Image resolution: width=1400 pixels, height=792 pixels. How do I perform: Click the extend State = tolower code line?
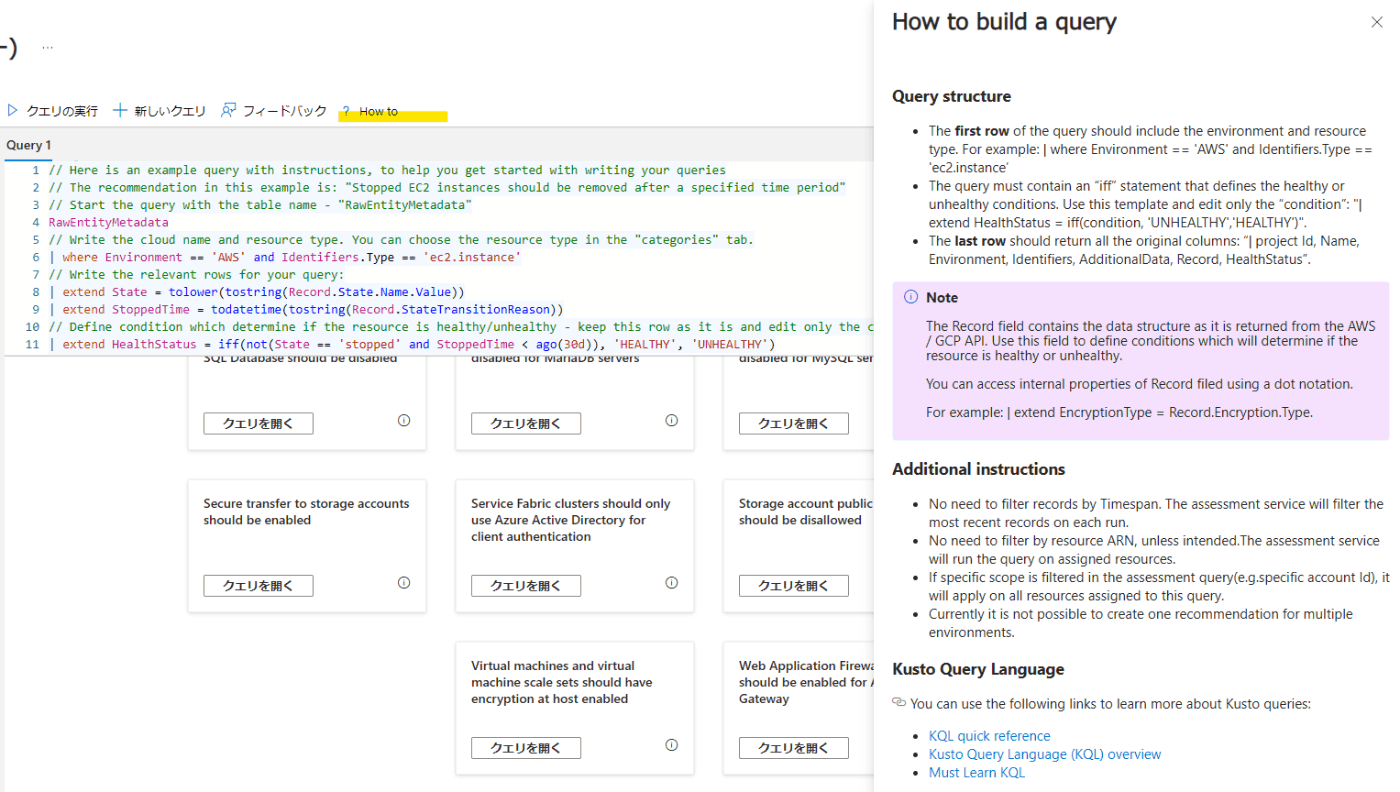pyautogui.click(x=257, y=292)
